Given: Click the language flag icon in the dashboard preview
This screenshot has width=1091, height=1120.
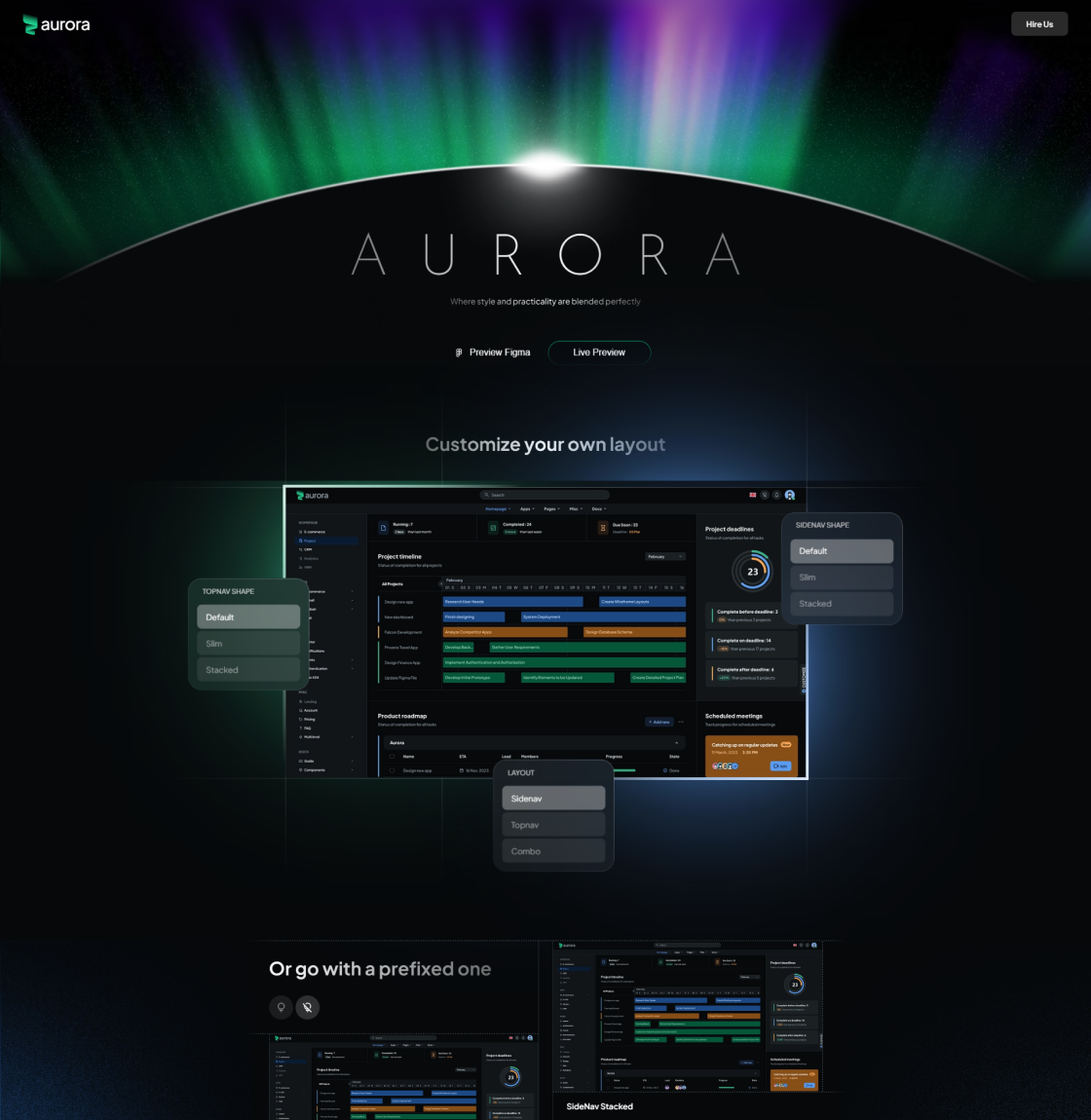Looking at the screenshot, I should click(753, 495).
